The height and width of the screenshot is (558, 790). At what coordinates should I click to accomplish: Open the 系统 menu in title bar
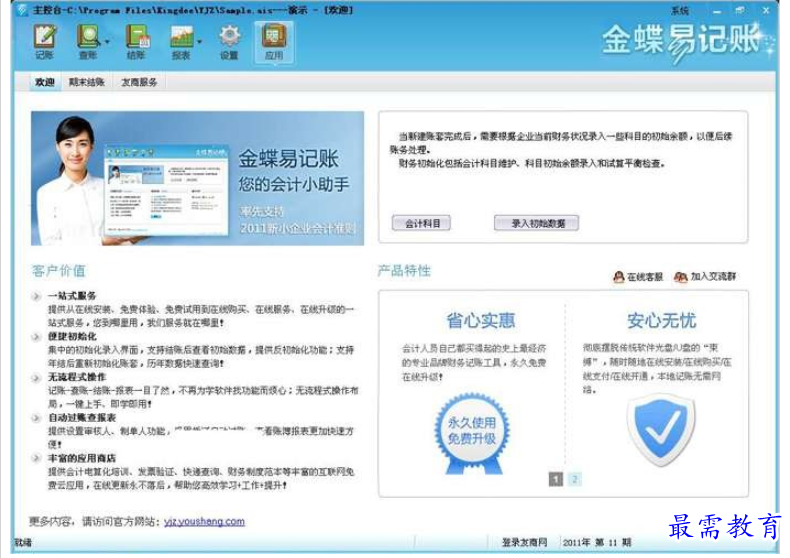(679, 11)
